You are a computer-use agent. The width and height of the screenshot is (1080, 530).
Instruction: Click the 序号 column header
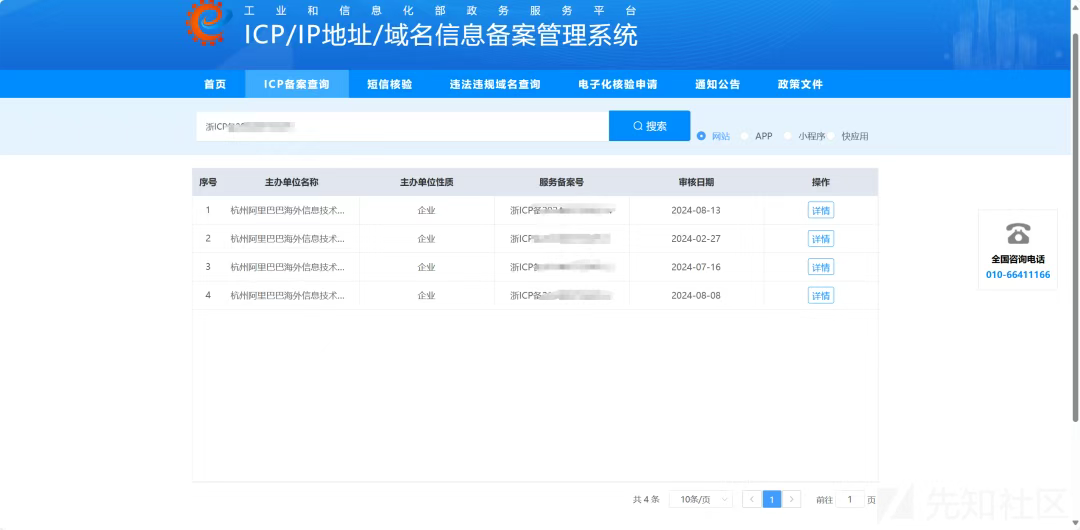(208, 182)
